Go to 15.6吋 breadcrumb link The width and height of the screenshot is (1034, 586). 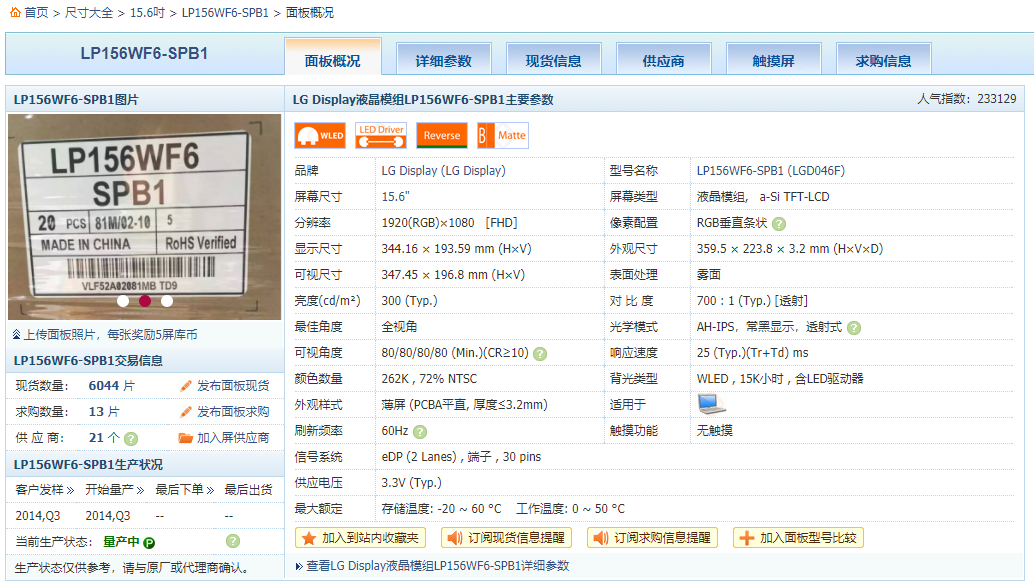[147, 13]
